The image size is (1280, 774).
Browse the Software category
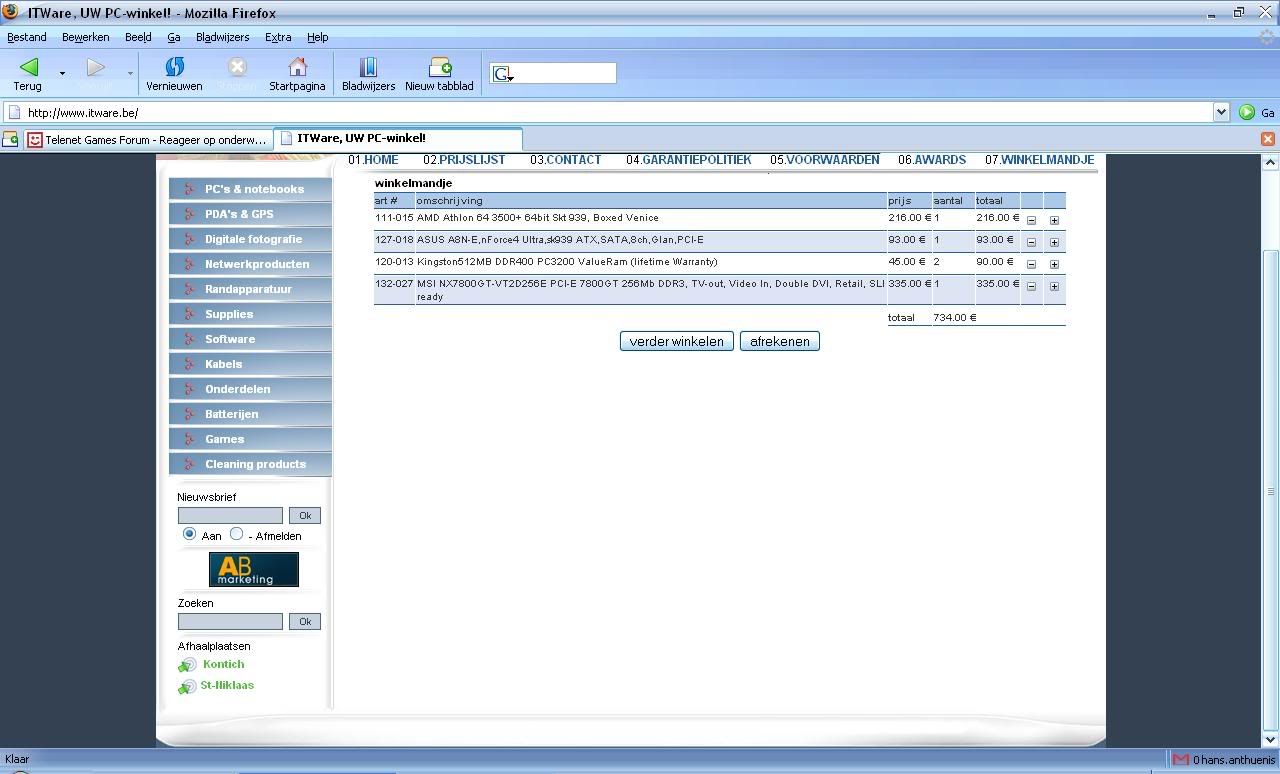click(250, 339)
